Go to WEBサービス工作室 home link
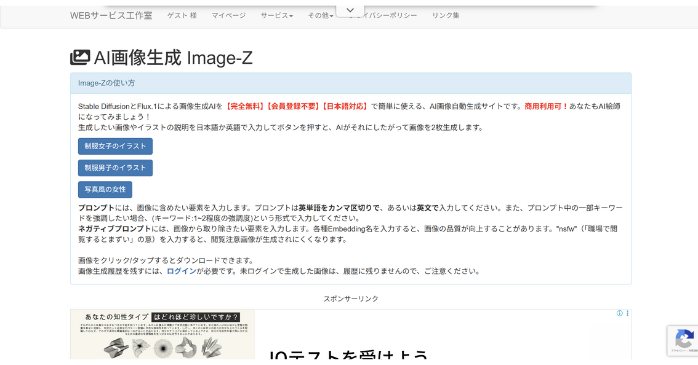698x365 pixels. pos(111,16)
